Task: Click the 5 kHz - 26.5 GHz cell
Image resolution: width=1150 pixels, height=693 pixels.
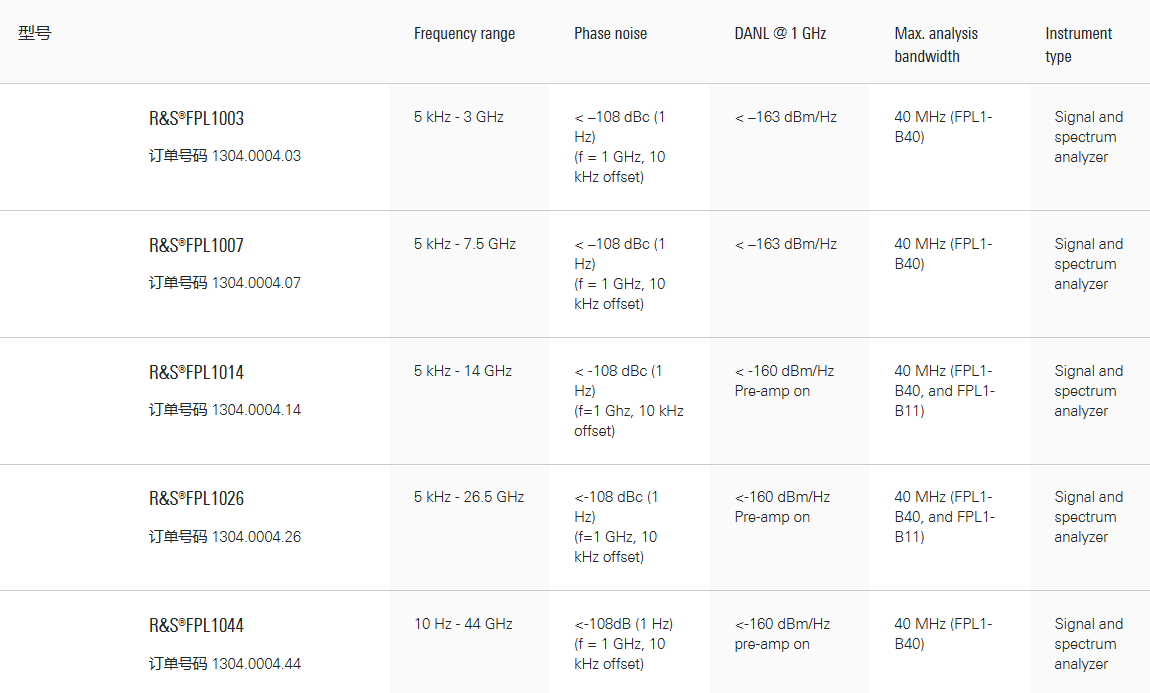Action: 469,497
